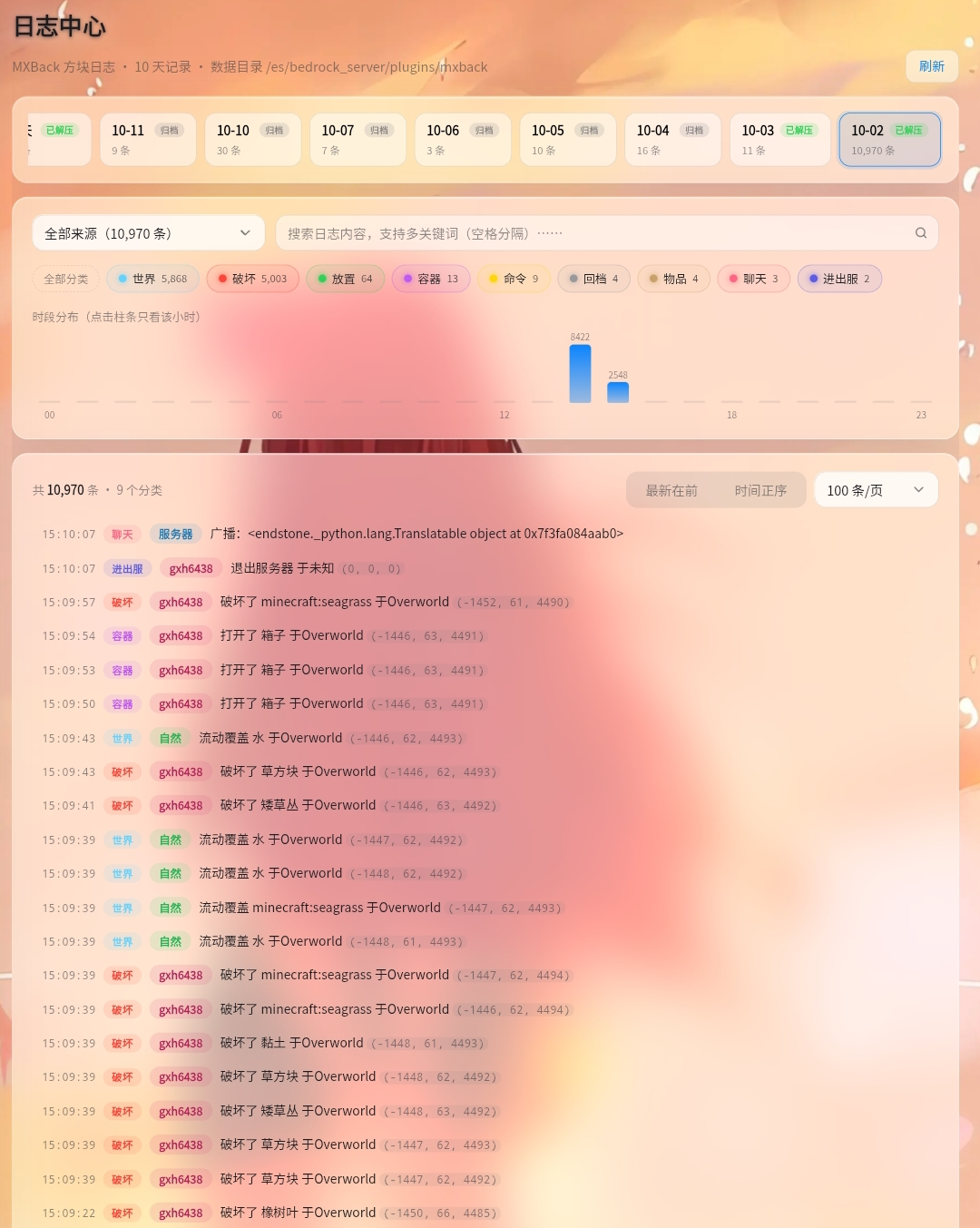
Task: Open the 10-03 unpacked date card
Action: pos(780,140)
